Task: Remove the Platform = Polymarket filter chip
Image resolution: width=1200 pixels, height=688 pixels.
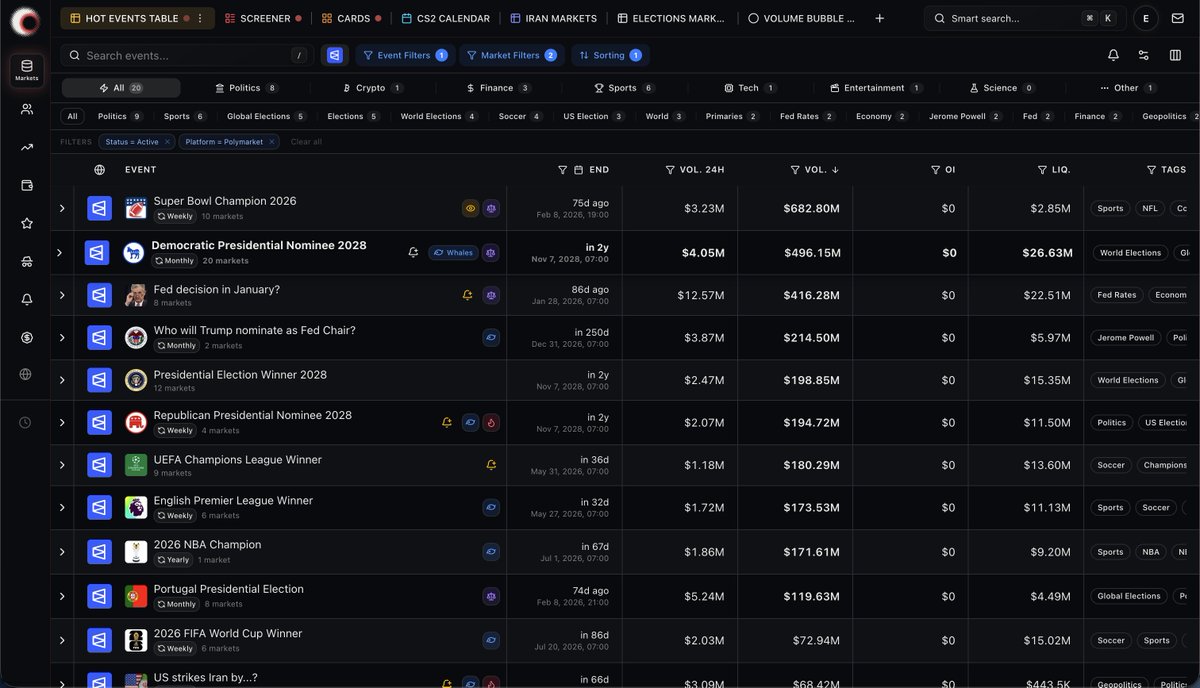Action: pos(272,142)
